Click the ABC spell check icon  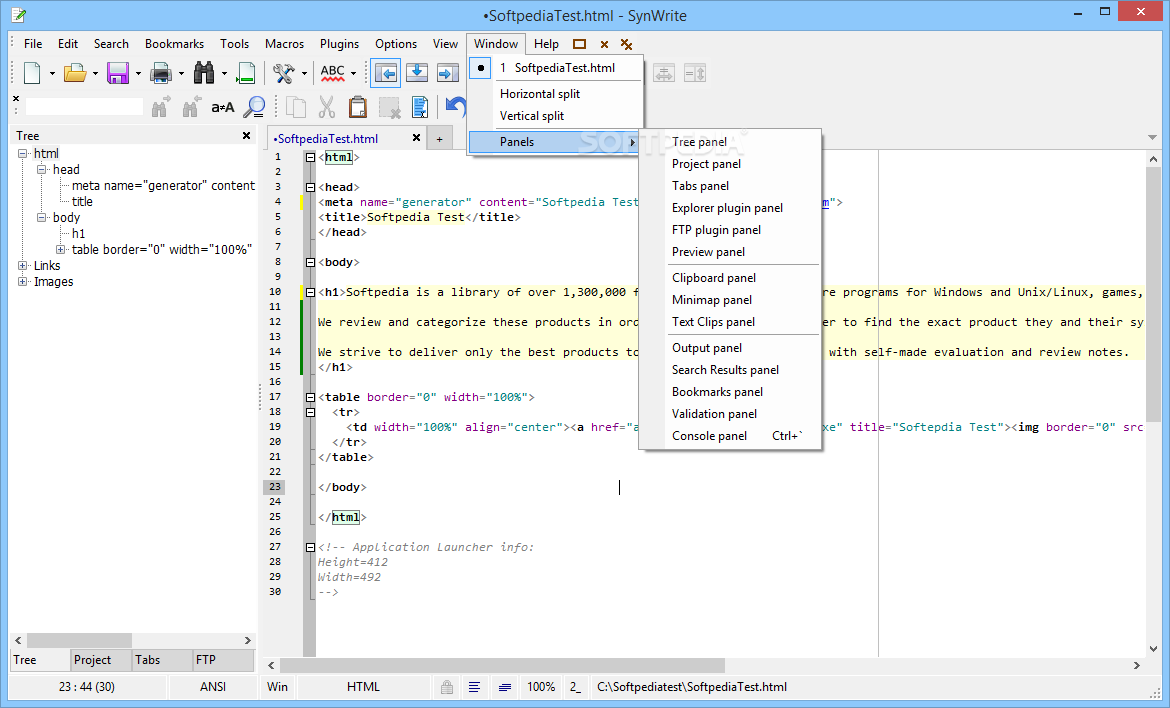click(x=333, y=73)
